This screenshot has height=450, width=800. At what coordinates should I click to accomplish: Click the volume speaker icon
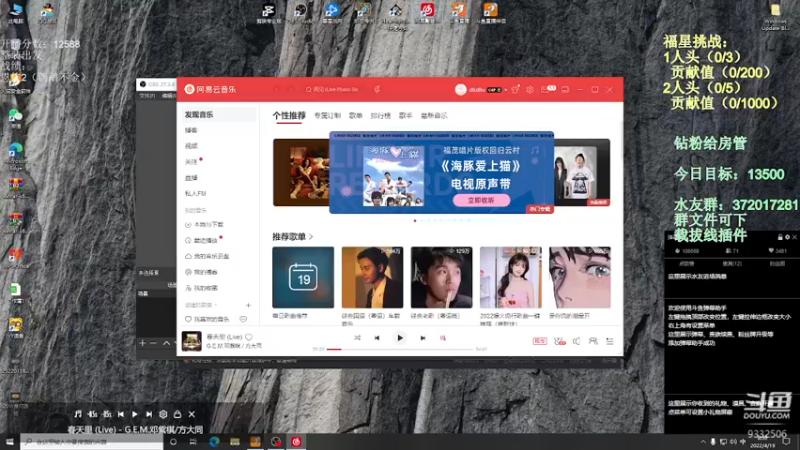point(577,341)
